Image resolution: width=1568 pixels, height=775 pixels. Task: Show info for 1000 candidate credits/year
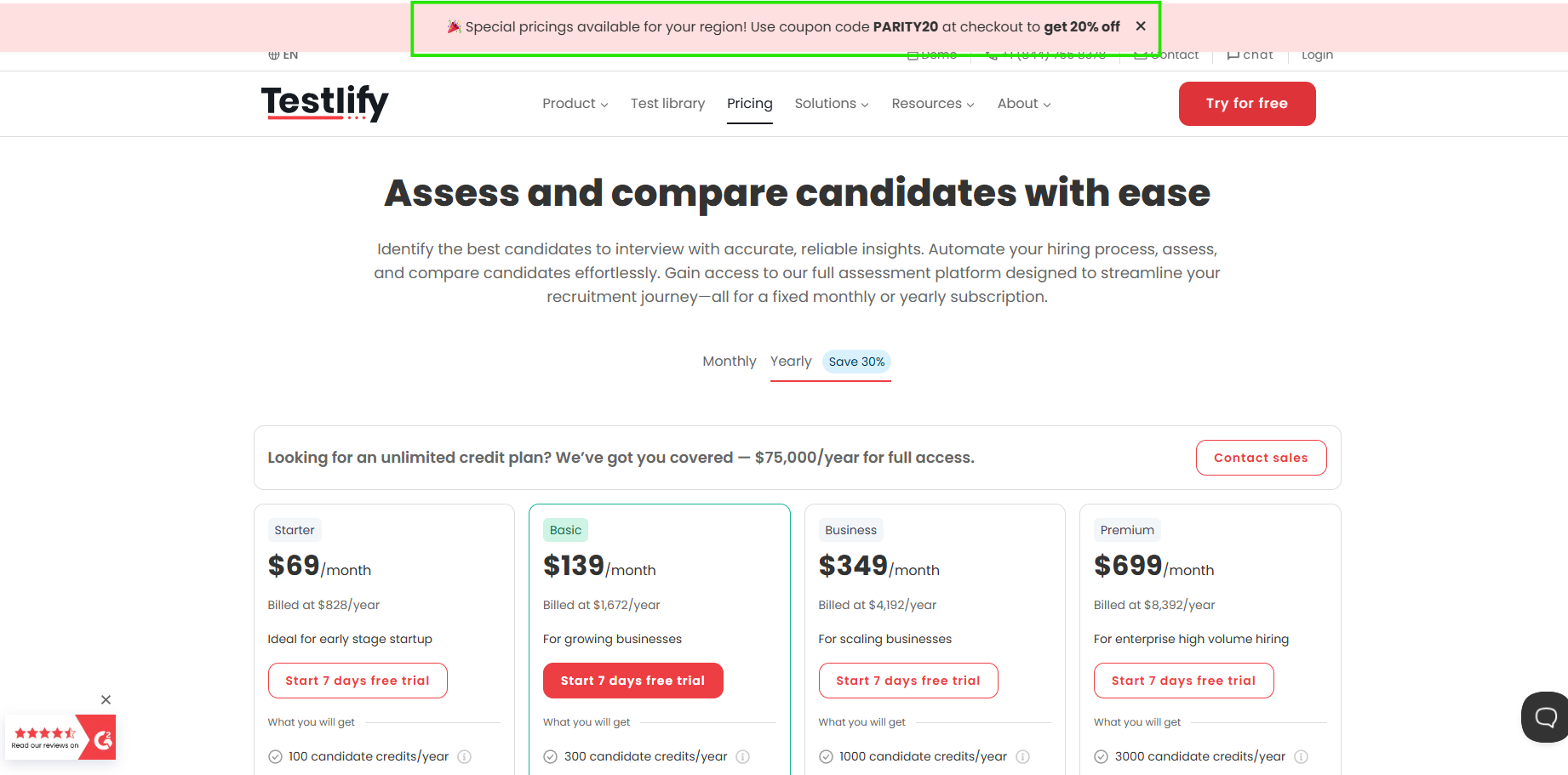(x=1023, y=756)
